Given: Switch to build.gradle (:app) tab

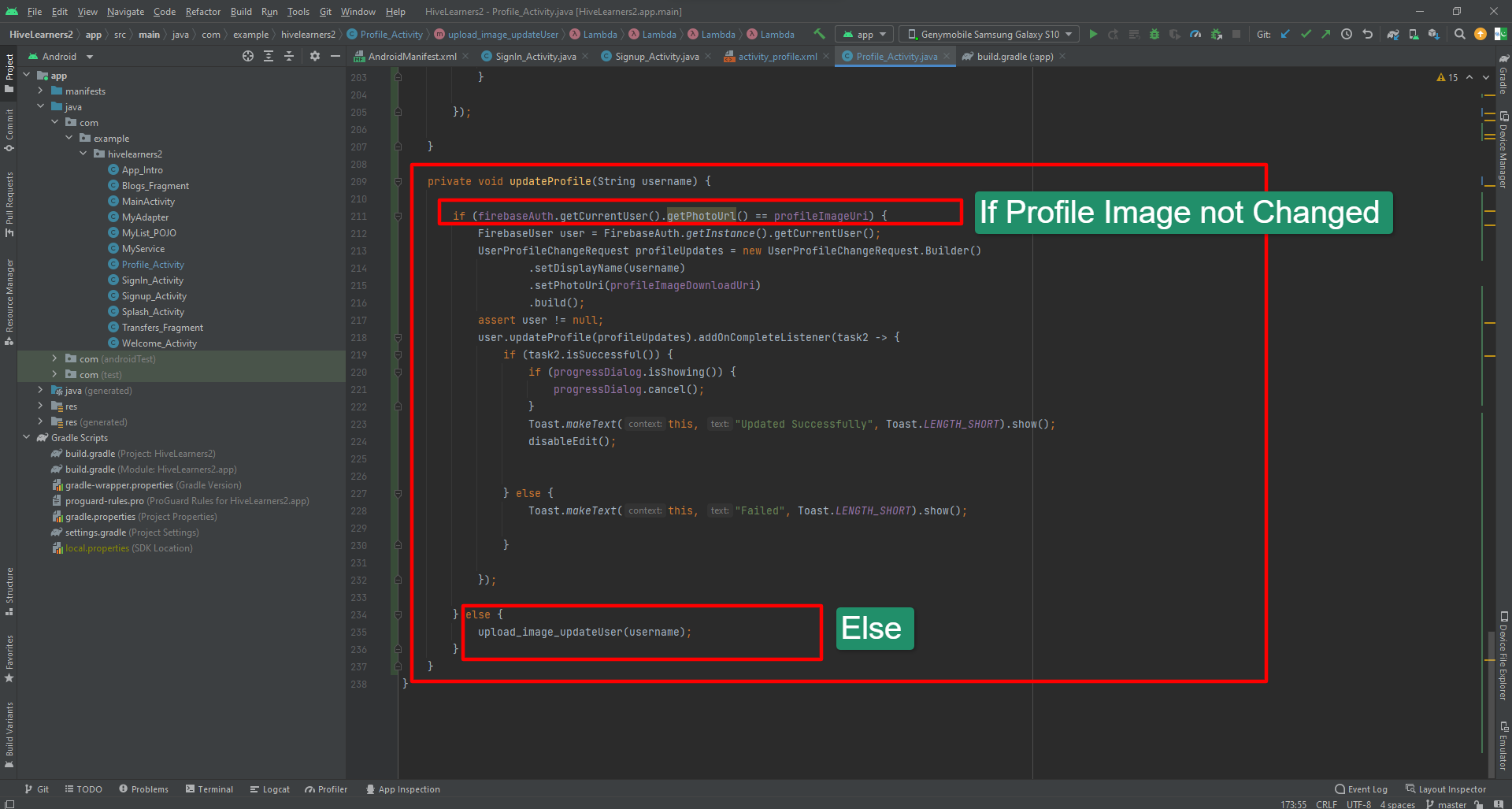Looking at the screenshot, I should (x=1014, y=56).
